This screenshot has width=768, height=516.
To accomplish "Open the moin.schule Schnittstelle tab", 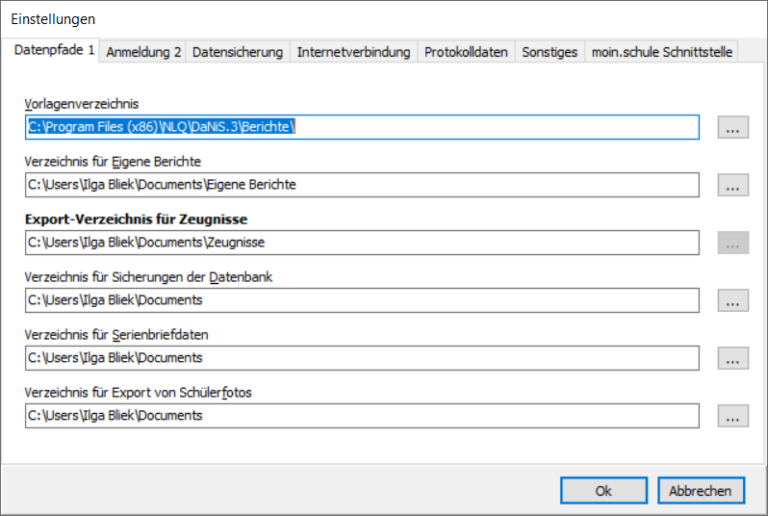I will click(661, 52).
